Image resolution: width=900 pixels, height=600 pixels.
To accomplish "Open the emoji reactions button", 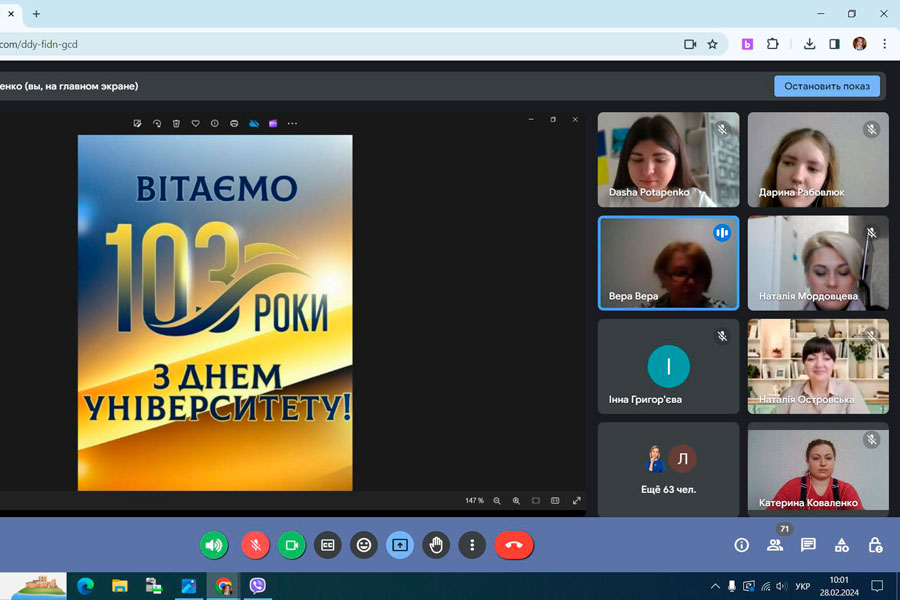I will click(x=364, y=545).
